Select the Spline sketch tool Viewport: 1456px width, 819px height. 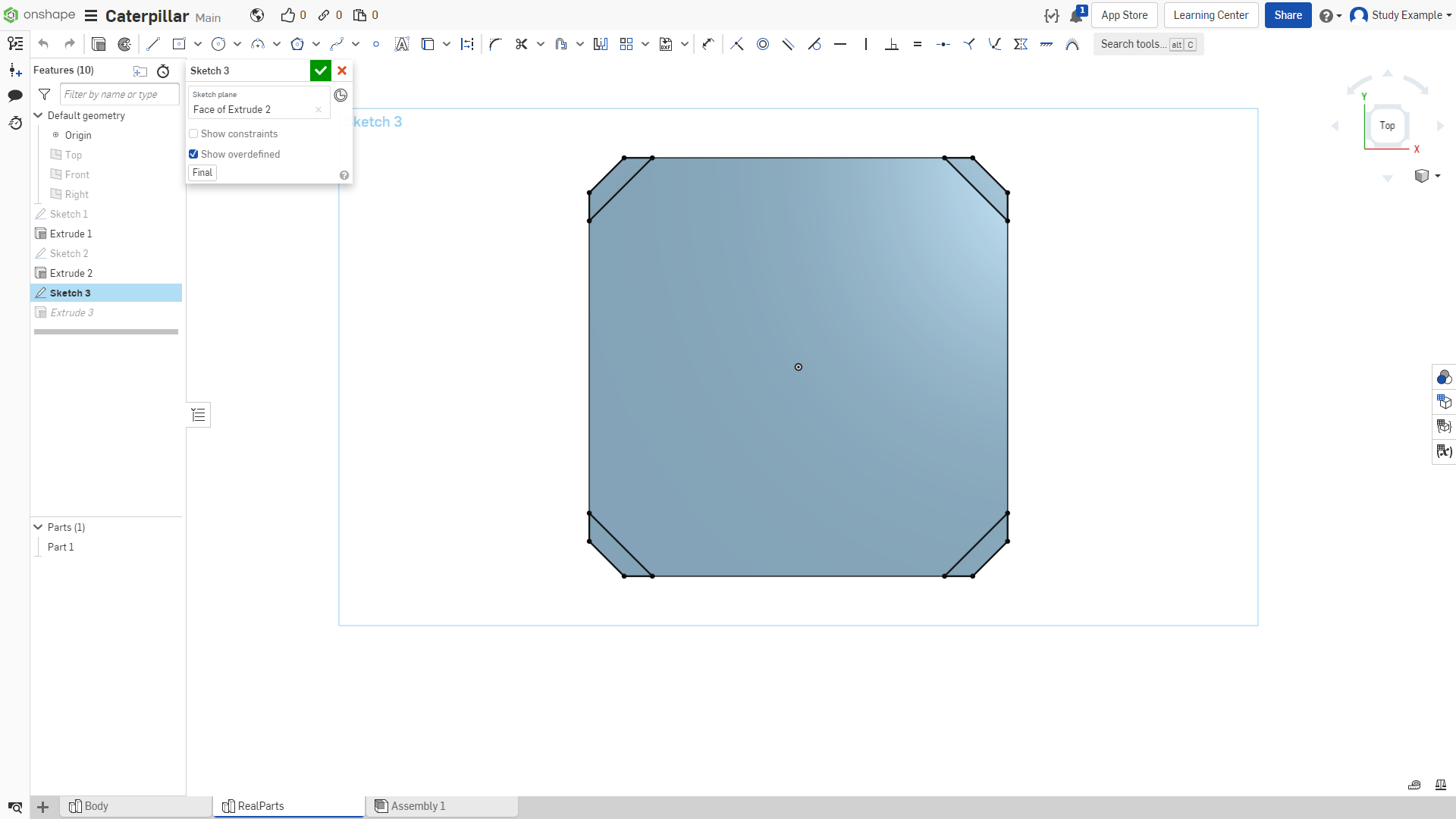[x=337, y=44]
